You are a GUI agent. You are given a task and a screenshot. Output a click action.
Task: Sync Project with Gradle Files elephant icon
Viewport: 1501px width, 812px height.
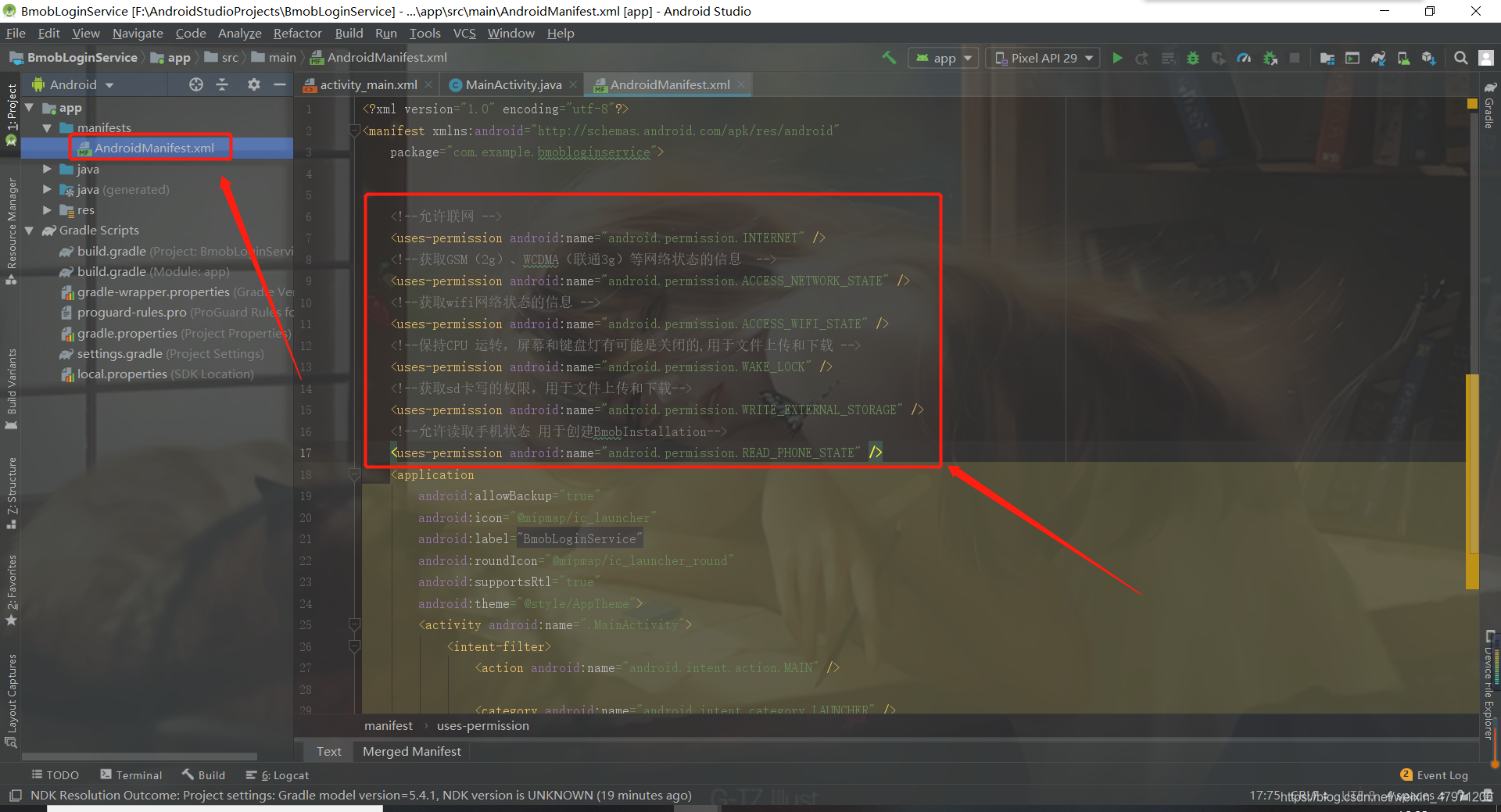[x=1378, y=58]
